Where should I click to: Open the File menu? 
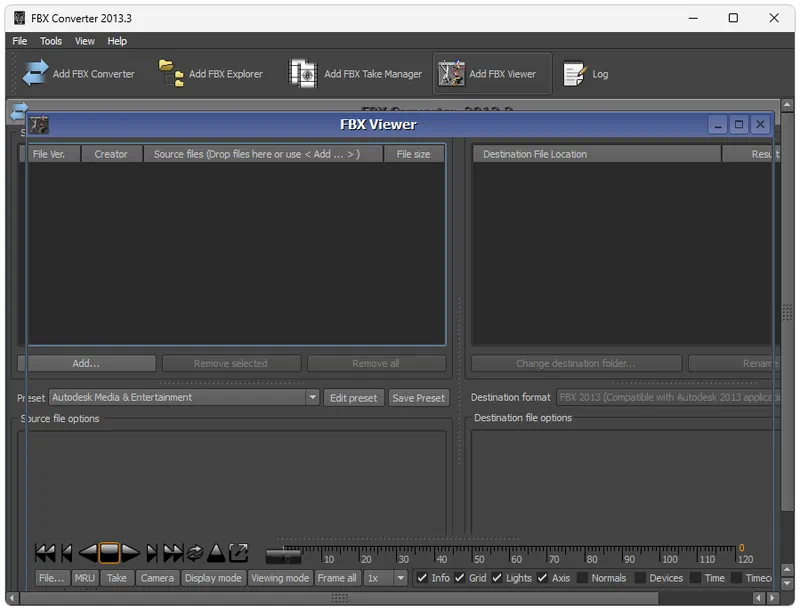coord(20,41)
